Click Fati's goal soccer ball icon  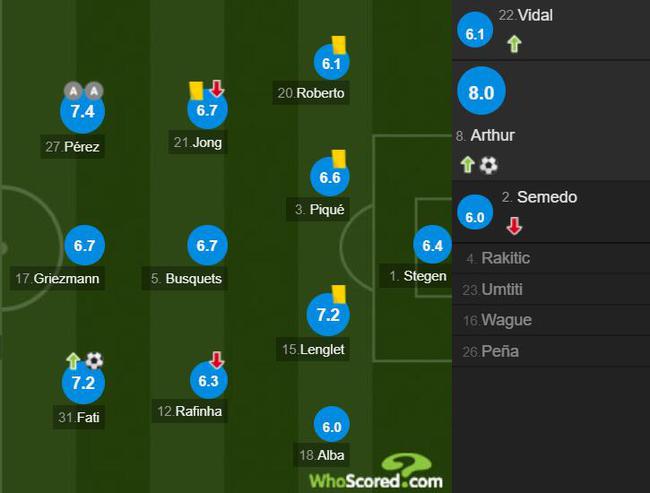point(94,360)
